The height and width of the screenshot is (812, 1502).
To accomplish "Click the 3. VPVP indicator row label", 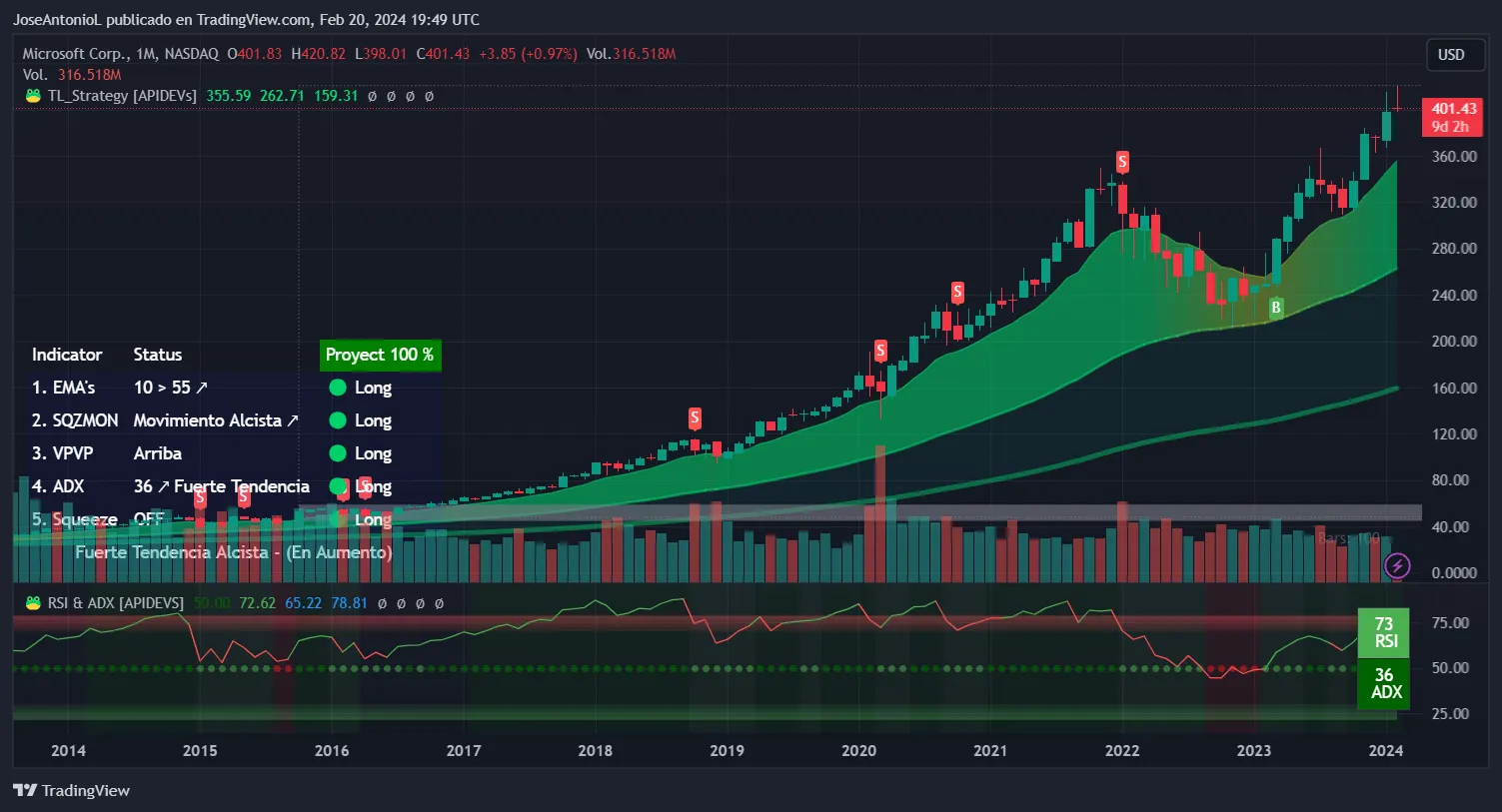I will [63, 453].
